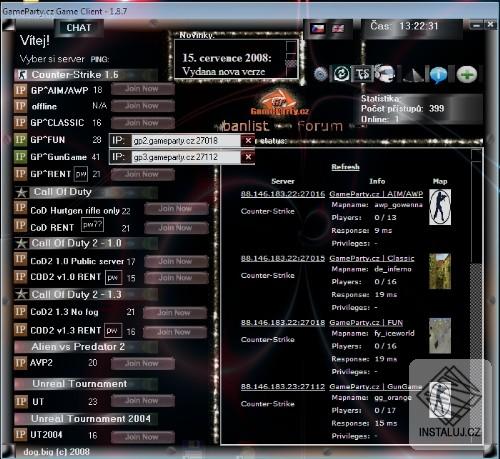Join Now for CoD Hurtgen rifle only
The height and width of the screenshot is (459, 500).
176,209
